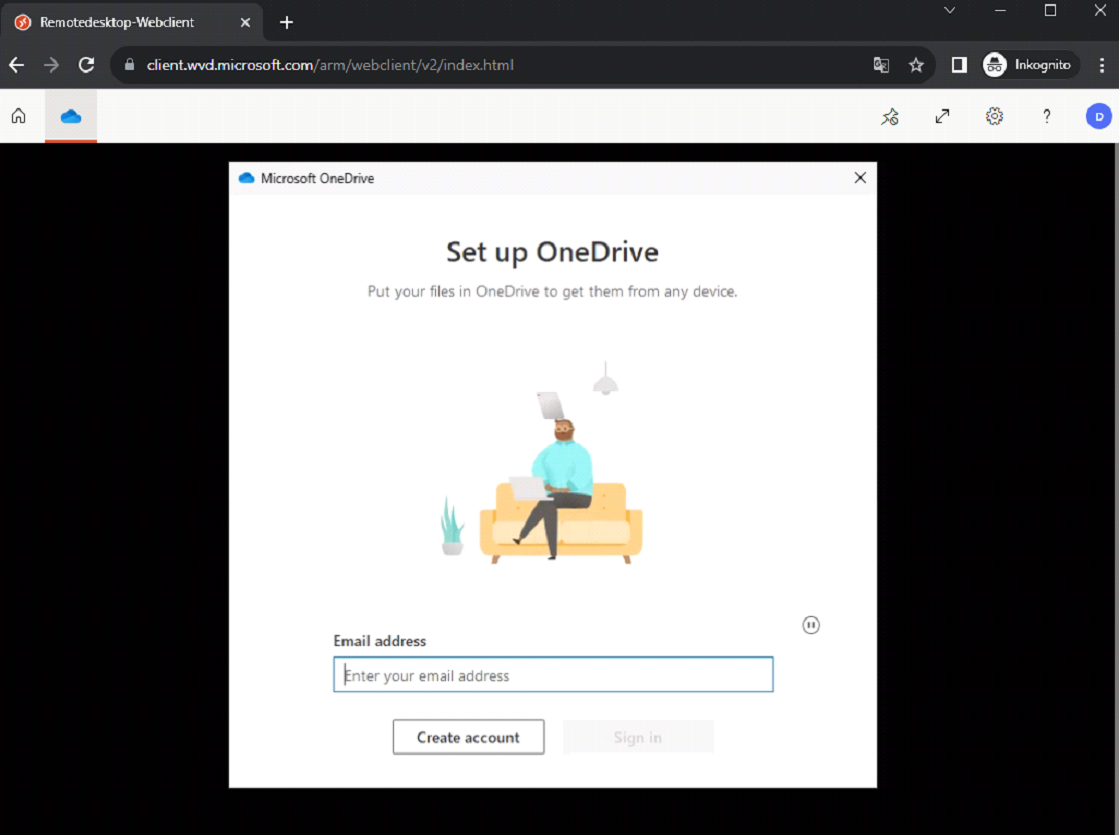The image size is (1119, 835).
Task: Click "Put your files in OneDrive" subtitle
Action: (552, 291)
